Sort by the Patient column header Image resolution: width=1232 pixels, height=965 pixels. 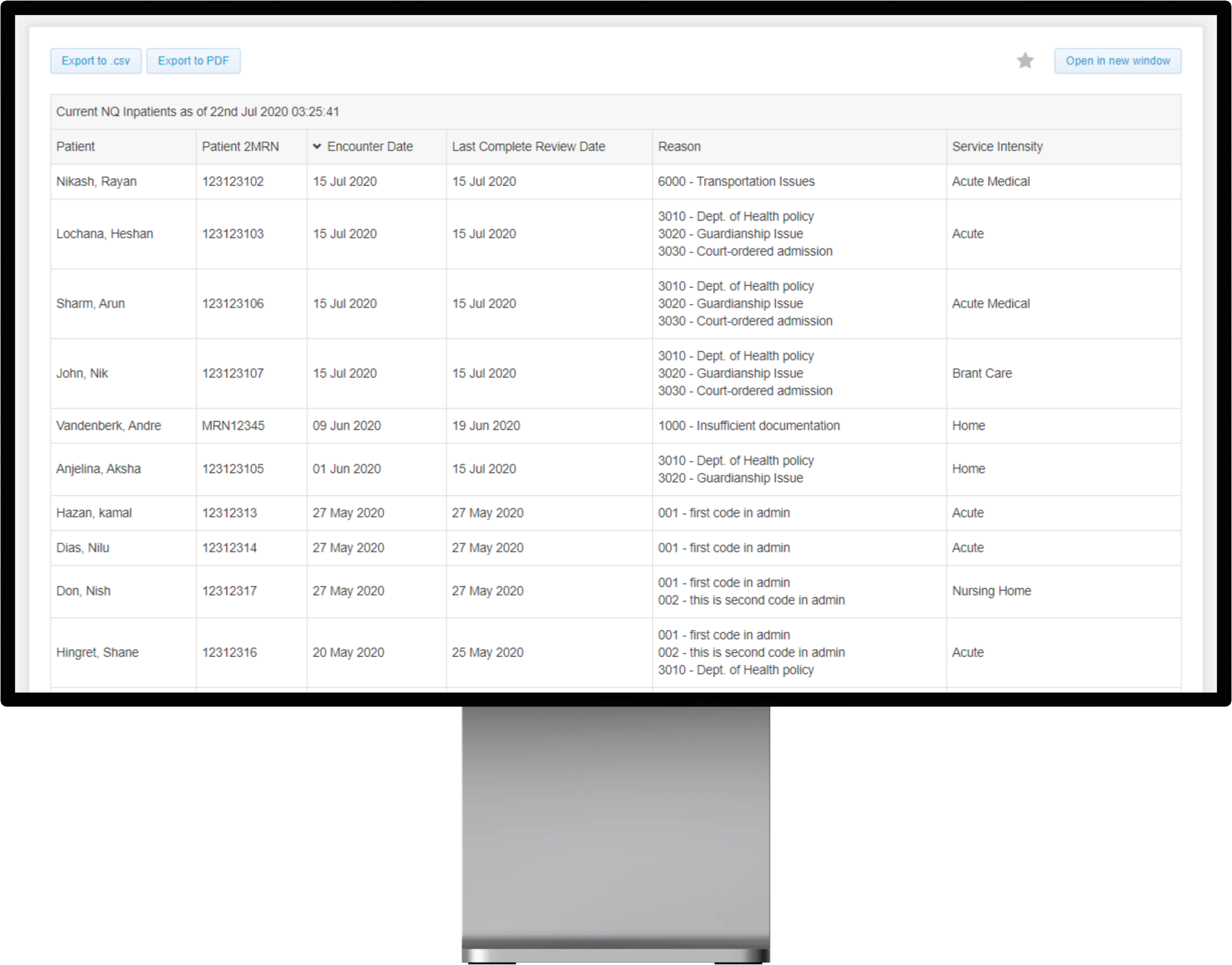point(75,146)
